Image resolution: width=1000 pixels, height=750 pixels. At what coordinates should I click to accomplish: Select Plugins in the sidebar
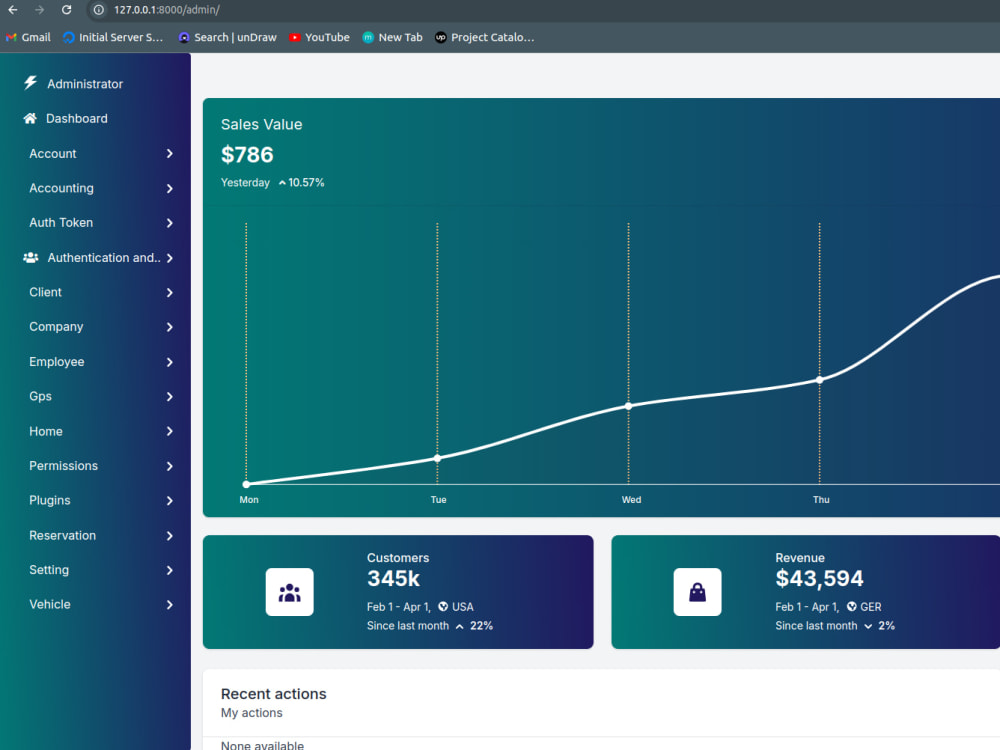tap(50, 500)
